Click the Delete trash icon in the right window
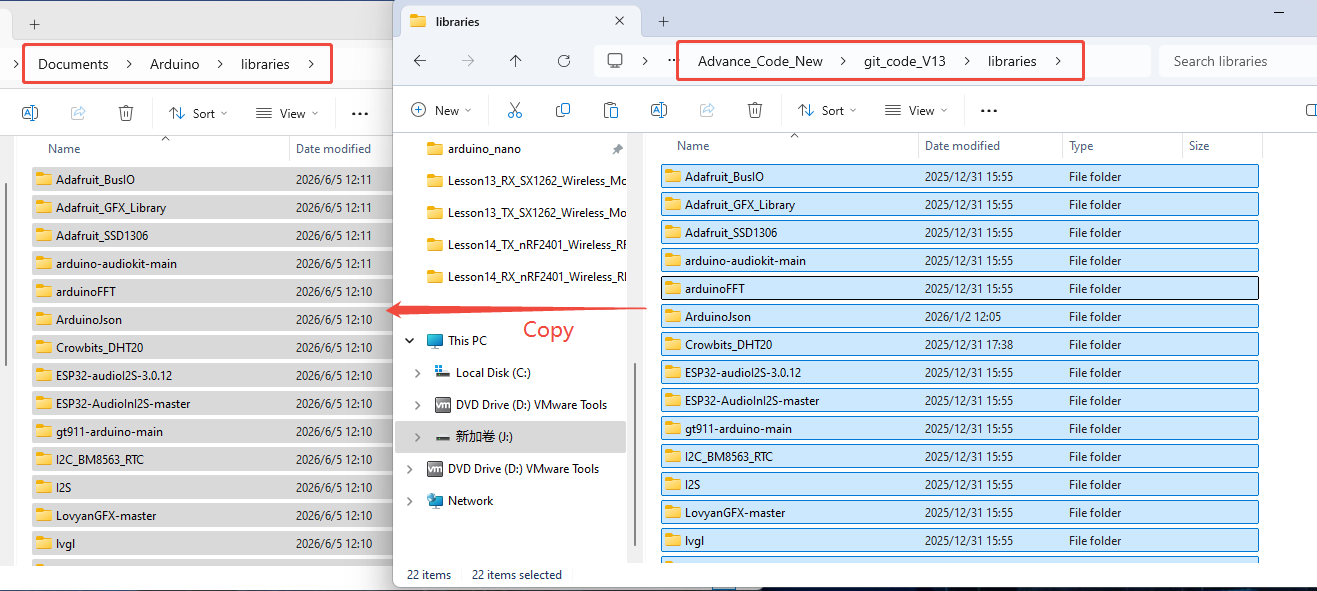Viewport: 1317px width, 591px height. [x=755, y=110]
